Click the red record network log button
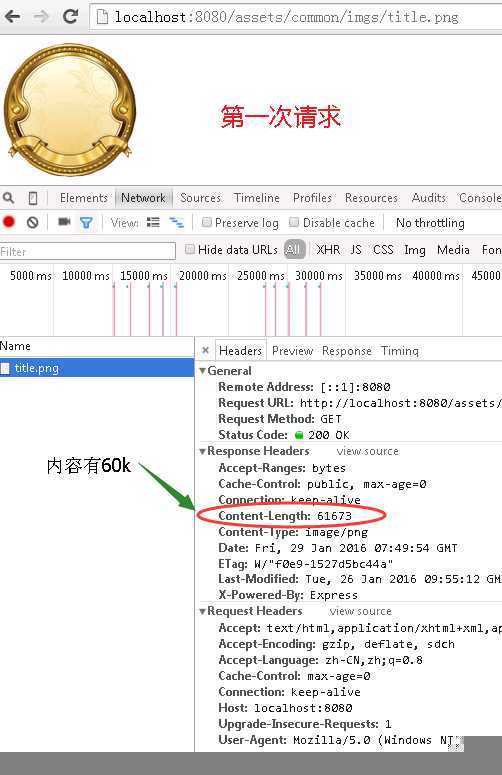The width and height of the screenshot is (502, 775). pos(9,222)
